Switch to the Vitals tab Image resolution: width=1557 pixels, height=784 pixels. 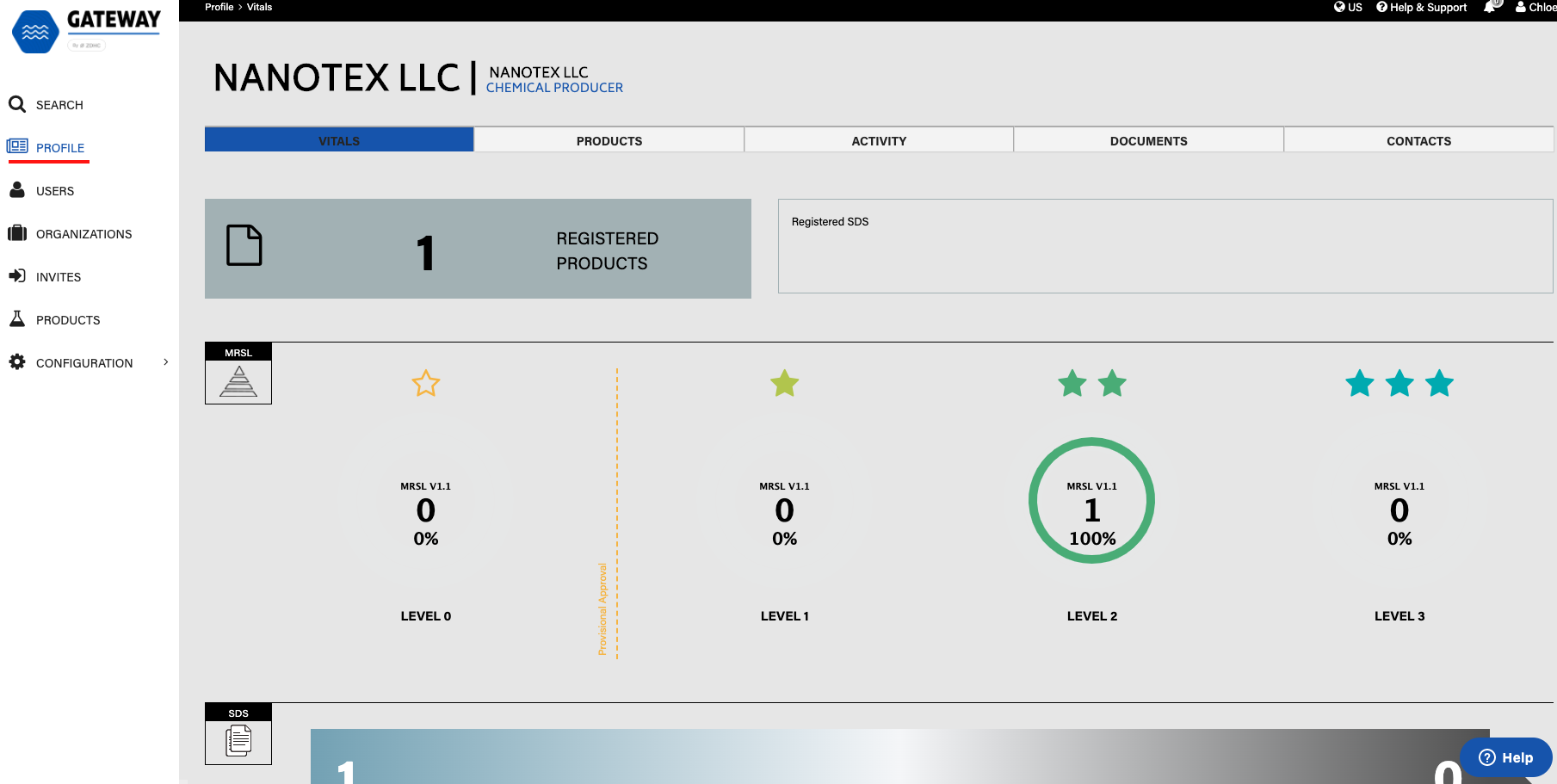339,140
